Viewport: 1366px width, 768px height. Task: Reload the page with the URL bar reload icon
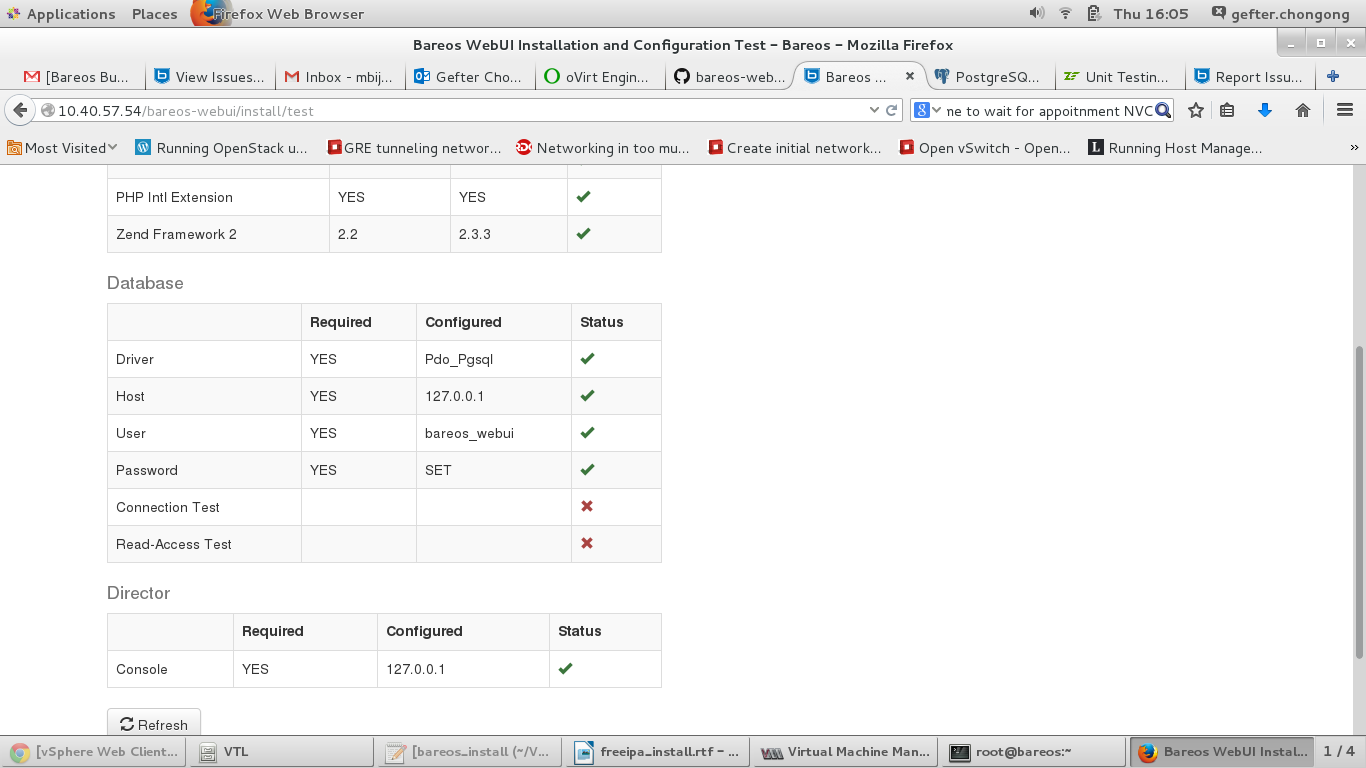click(891, 111)
